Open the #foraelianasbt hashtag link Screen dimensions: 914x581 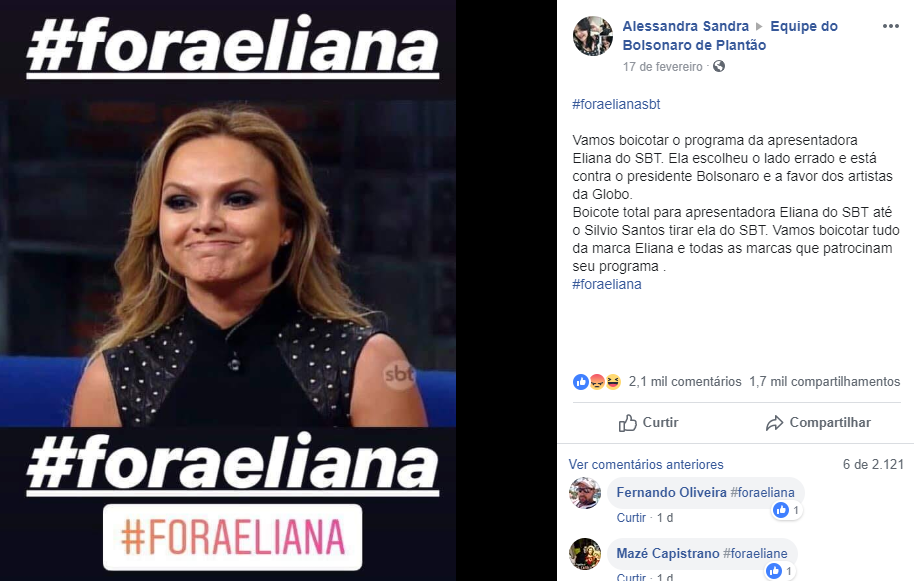(616, 104)
